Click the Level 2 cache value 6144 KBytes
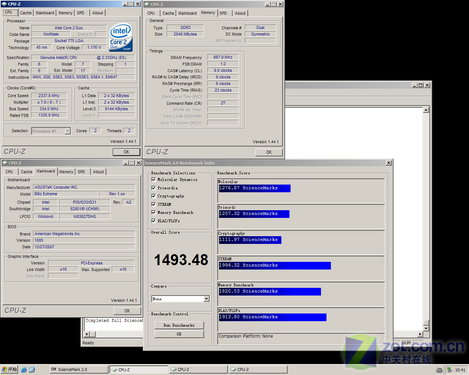469x375 pixels. (x=116, y=109)
